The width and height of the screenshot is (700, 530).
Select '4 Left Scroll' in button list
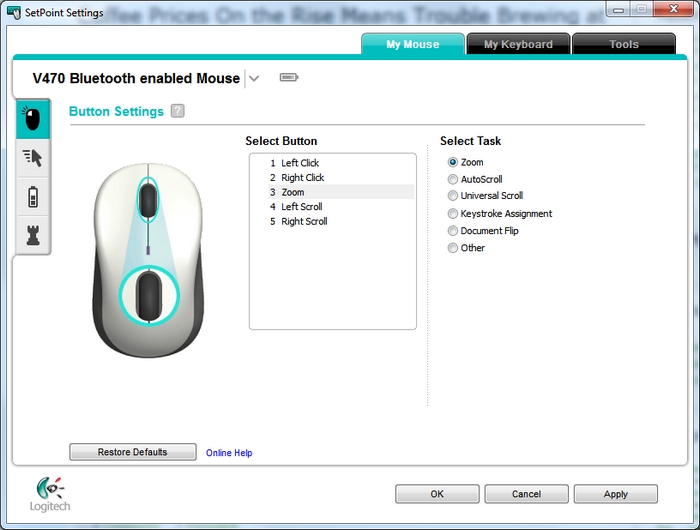click(341, 207)
